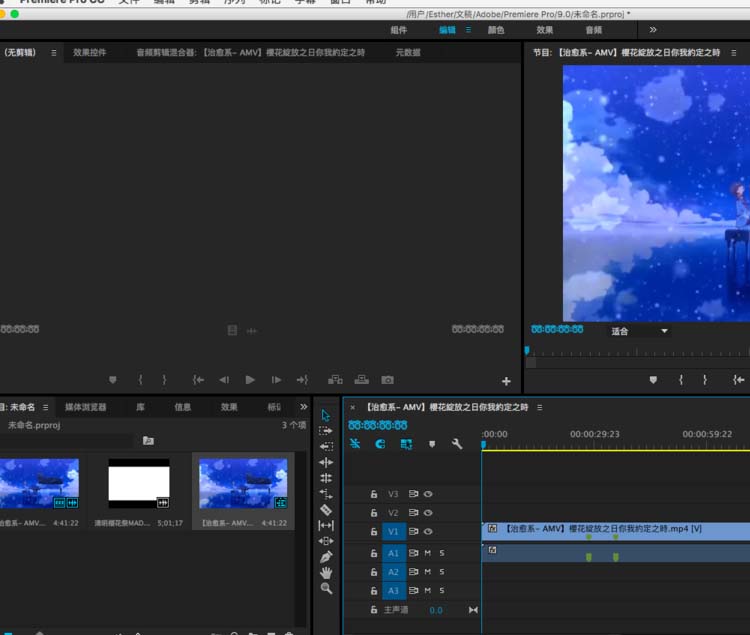Expand the workspace overflow chevrons
This screenshot has width=750, height=635.
coord(653,30)
